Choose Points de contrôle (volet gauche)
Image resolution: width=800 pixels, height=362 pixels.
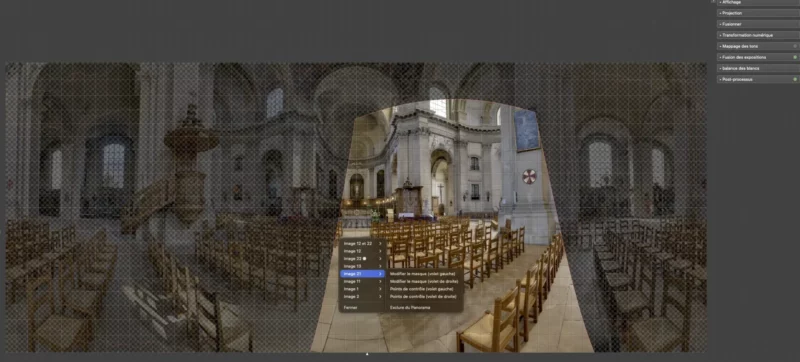tap(424, 289)
